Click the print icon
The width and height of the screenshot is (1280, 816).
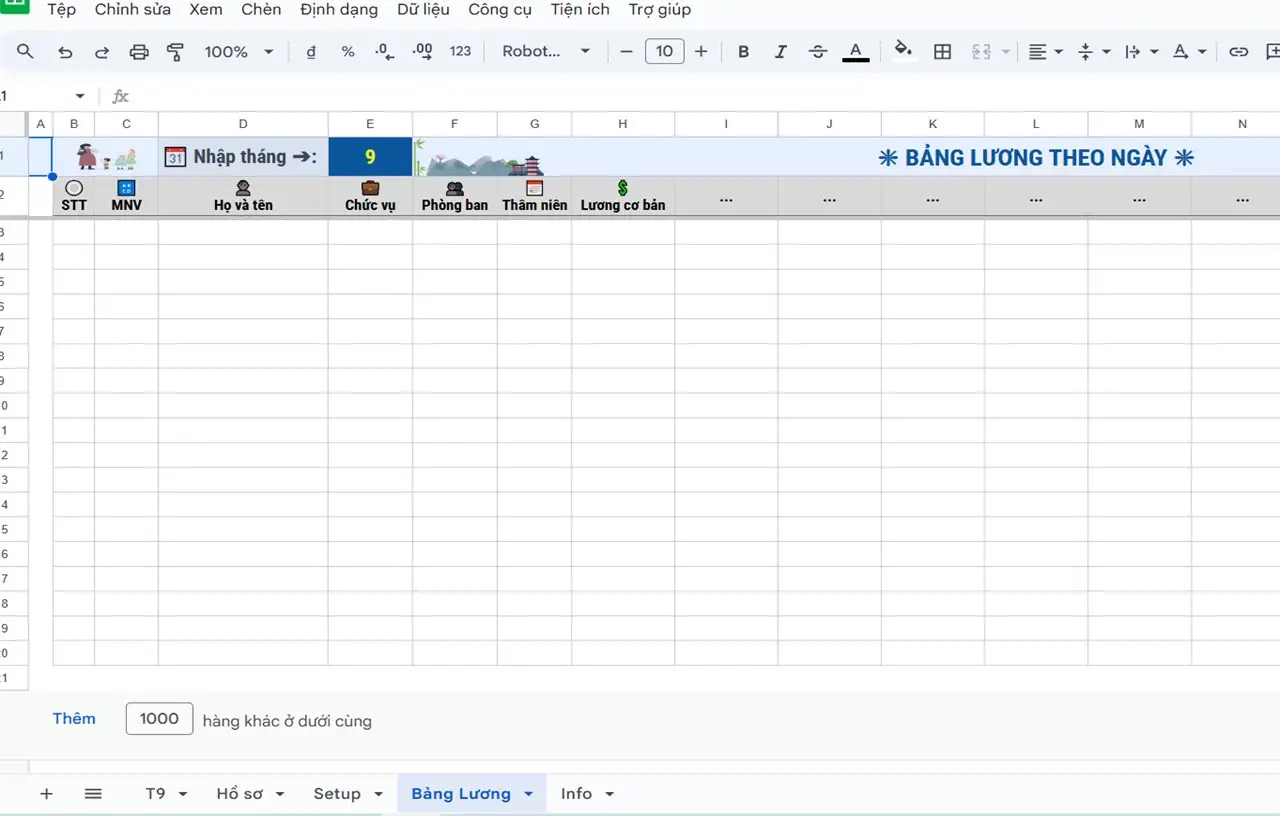[139, 52]
